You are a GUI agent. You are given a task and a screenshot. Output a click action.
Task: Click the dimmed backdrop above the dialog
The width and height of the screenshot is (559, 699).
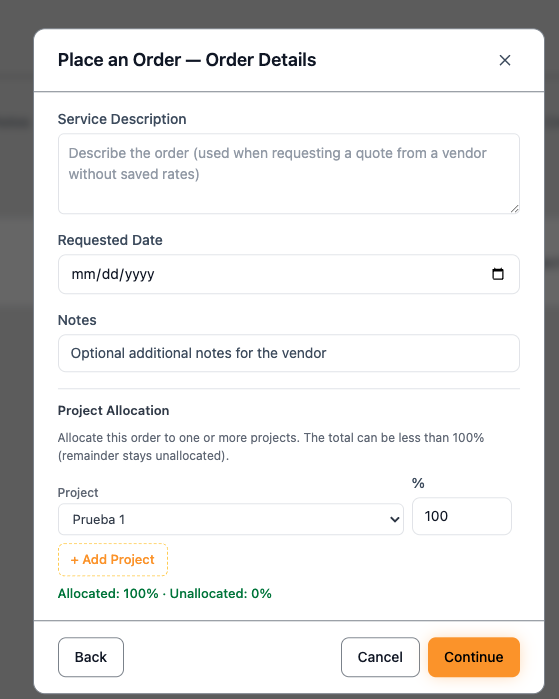click(280, 13)
